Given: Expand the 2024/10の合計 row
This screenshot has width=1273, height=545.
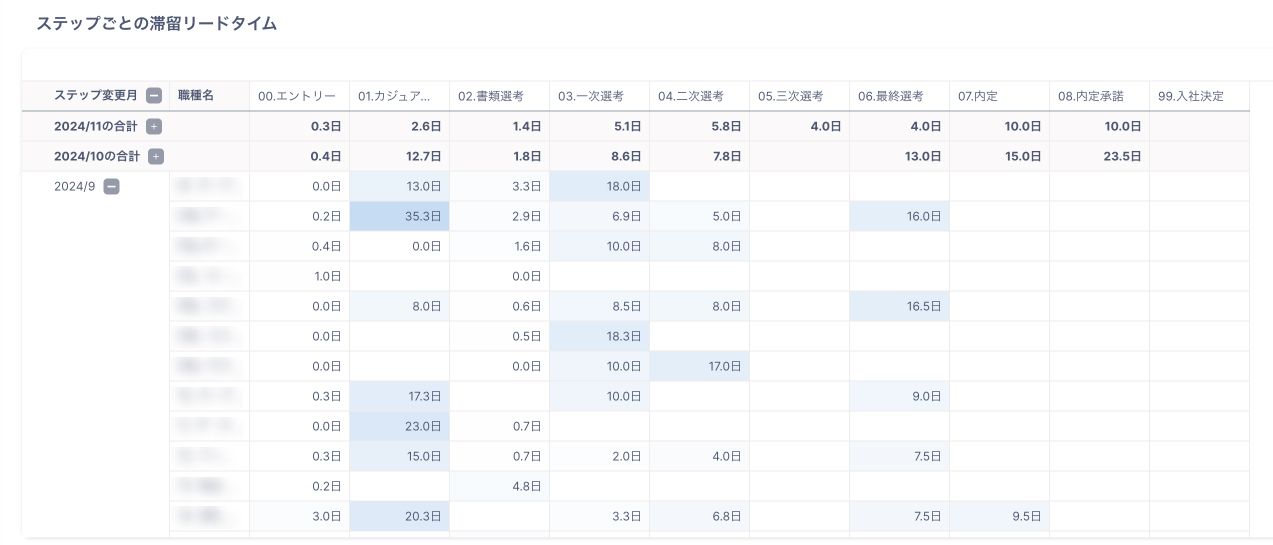Looking at the screenshot, I should click(x=156, y=156).
